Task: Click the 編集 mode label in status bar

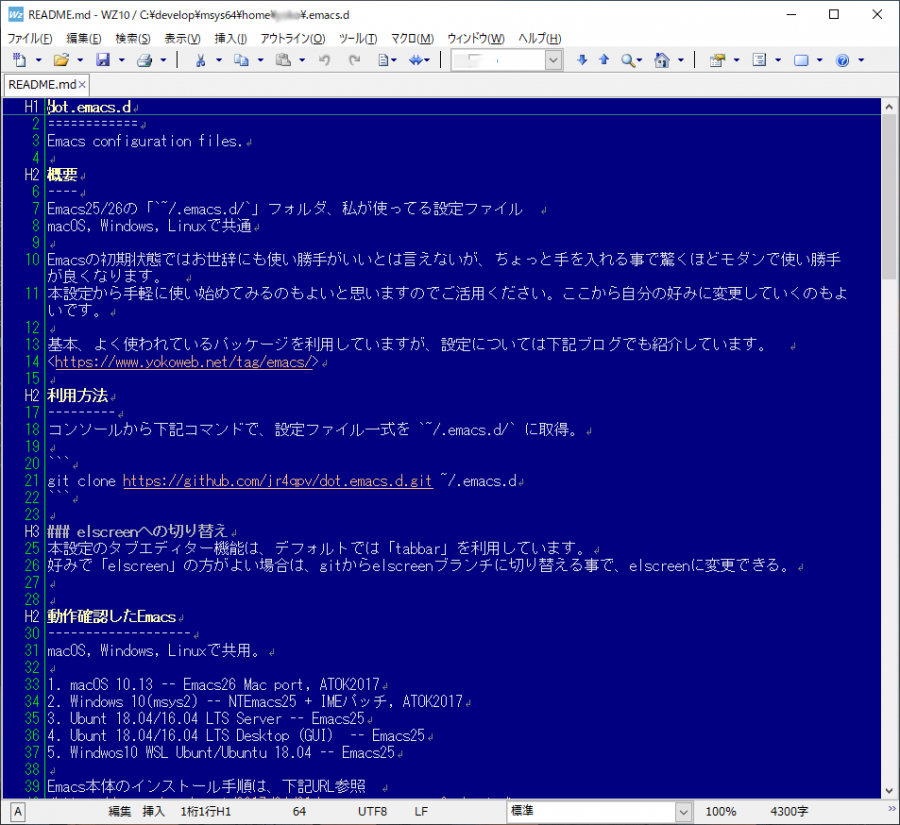Action: click(x=119, y=811)
